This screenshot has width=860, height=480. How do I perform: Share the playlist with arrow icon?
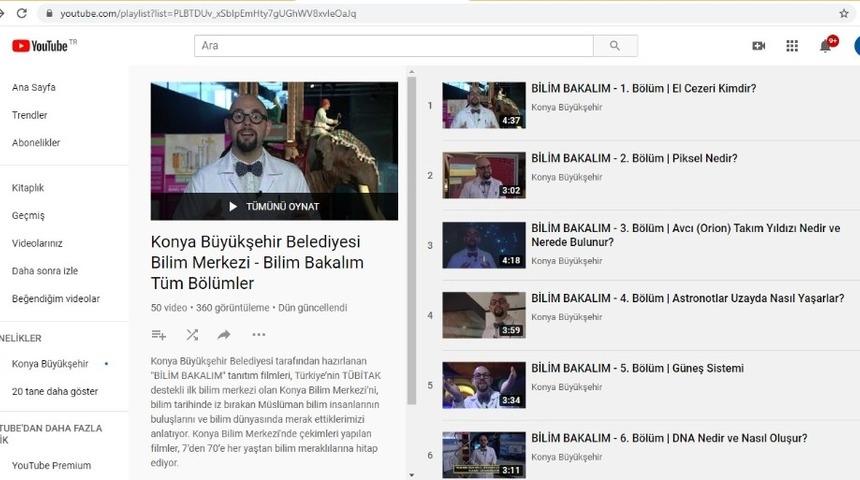click(224, 335)
